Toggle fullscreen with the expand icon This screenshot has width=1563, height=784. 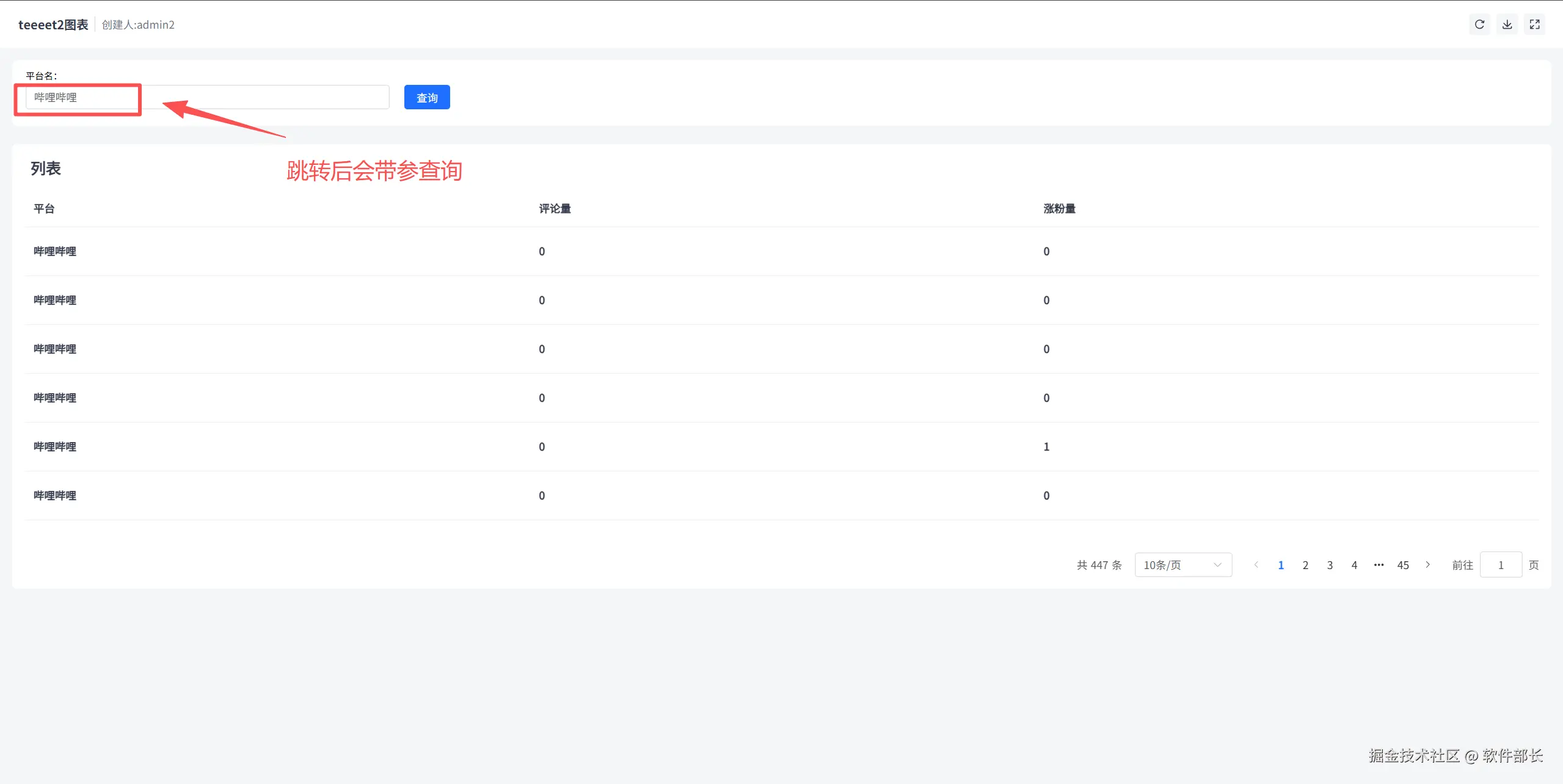tap(1534, 24)
